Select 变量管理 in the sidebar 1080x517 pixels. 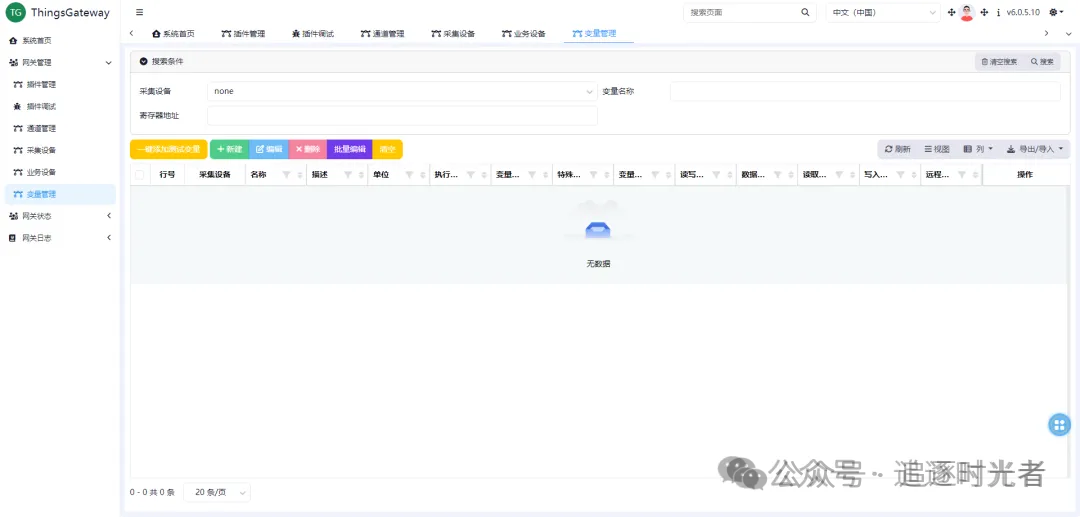coord(60,194)
